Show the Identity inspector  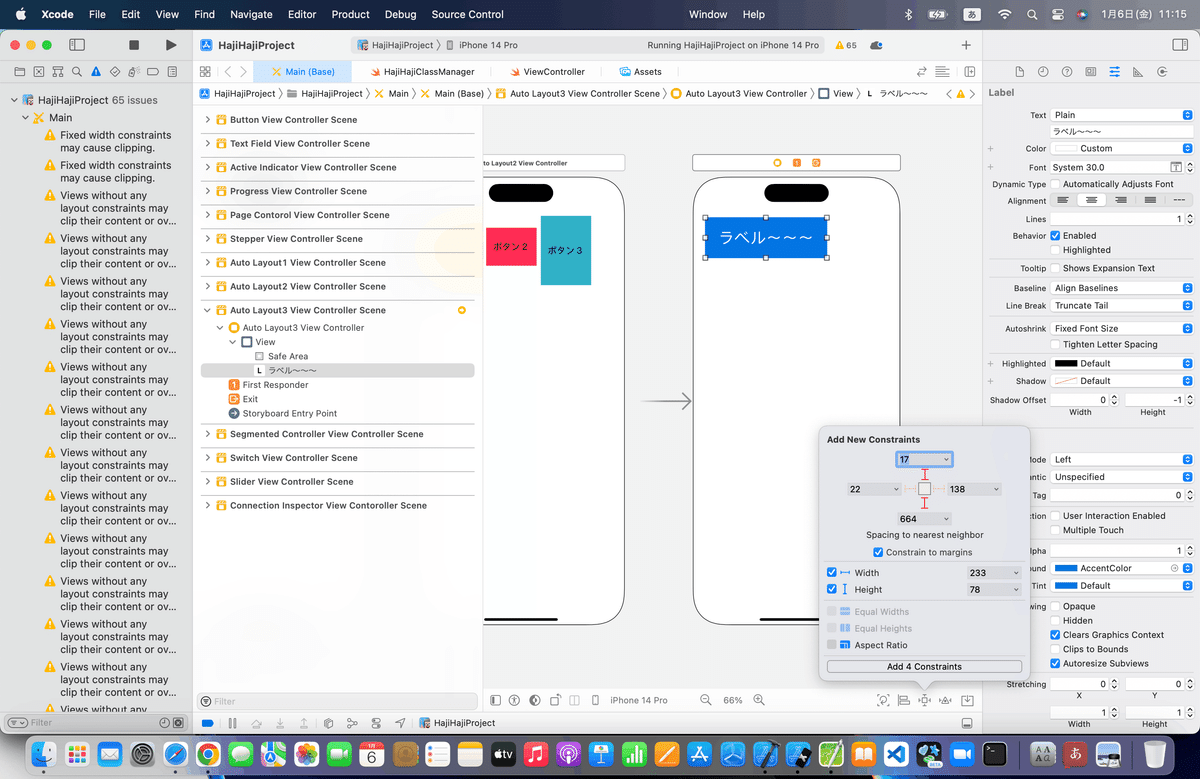1091,72
